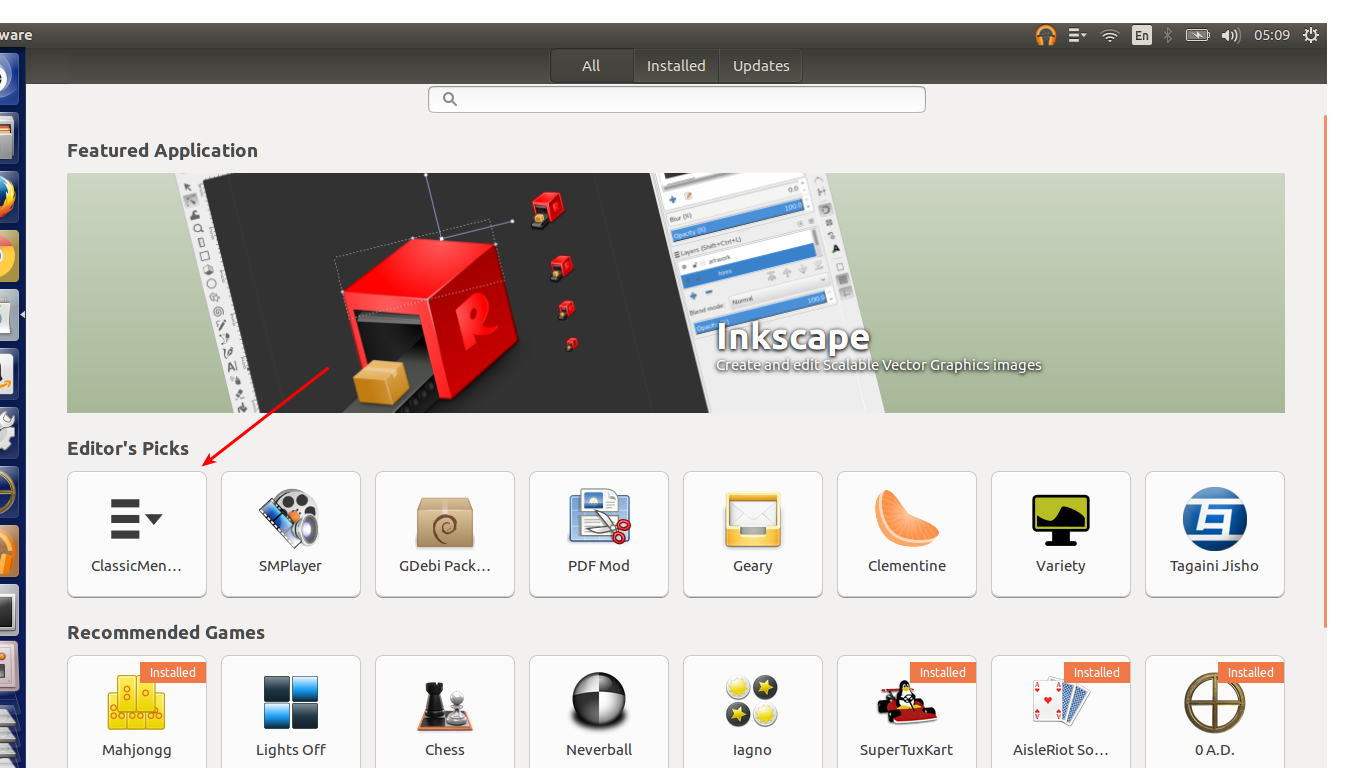
Task: Open the Wi-Fi network menu
Action: click(1109, 35)
